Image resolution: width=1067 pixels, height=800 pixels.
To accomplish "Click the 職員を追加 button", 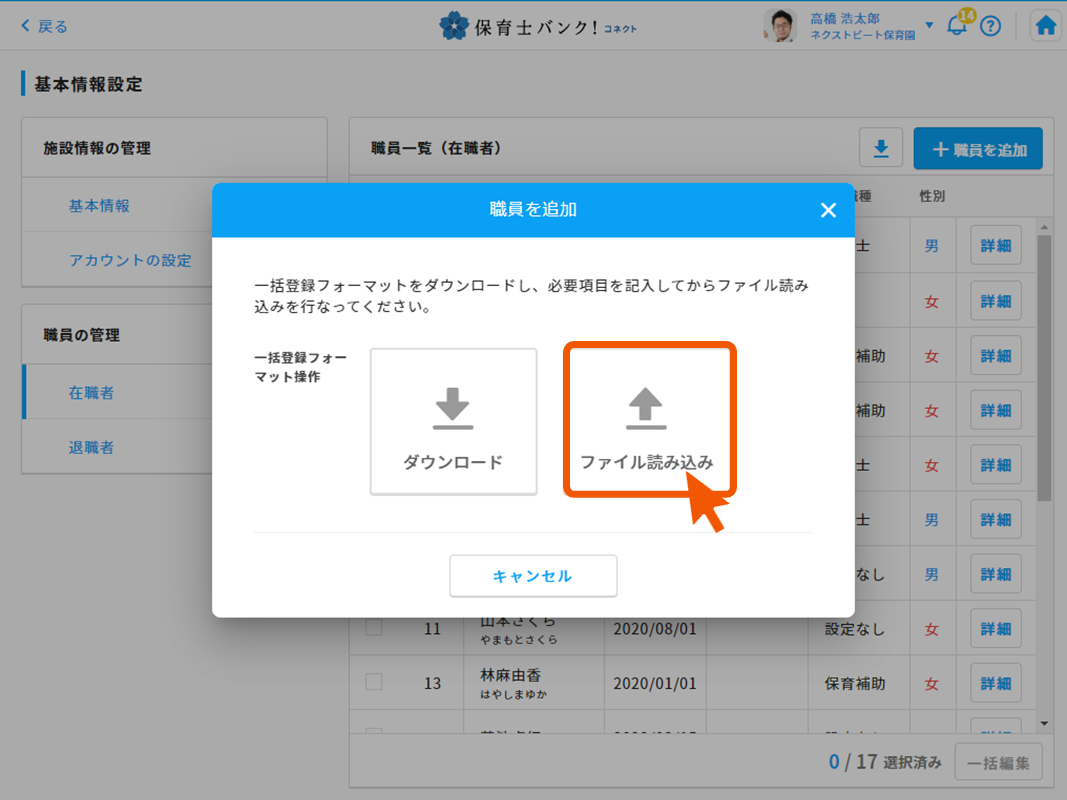I will (978, 149).
